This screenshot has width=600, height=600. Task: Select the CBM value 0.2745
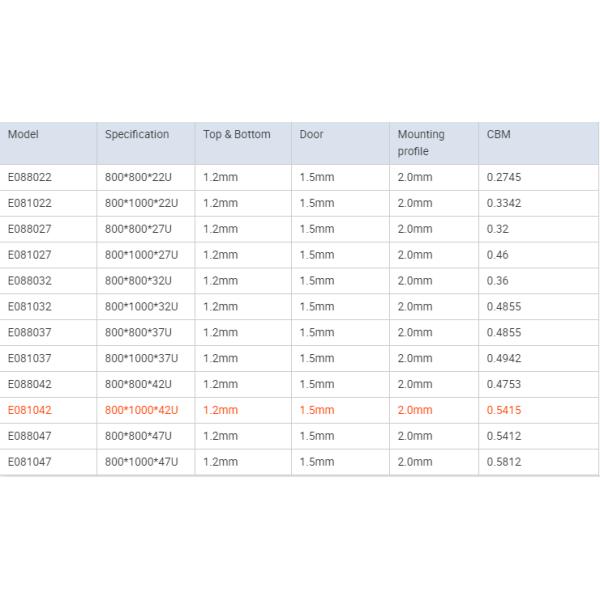pos(504,177)
